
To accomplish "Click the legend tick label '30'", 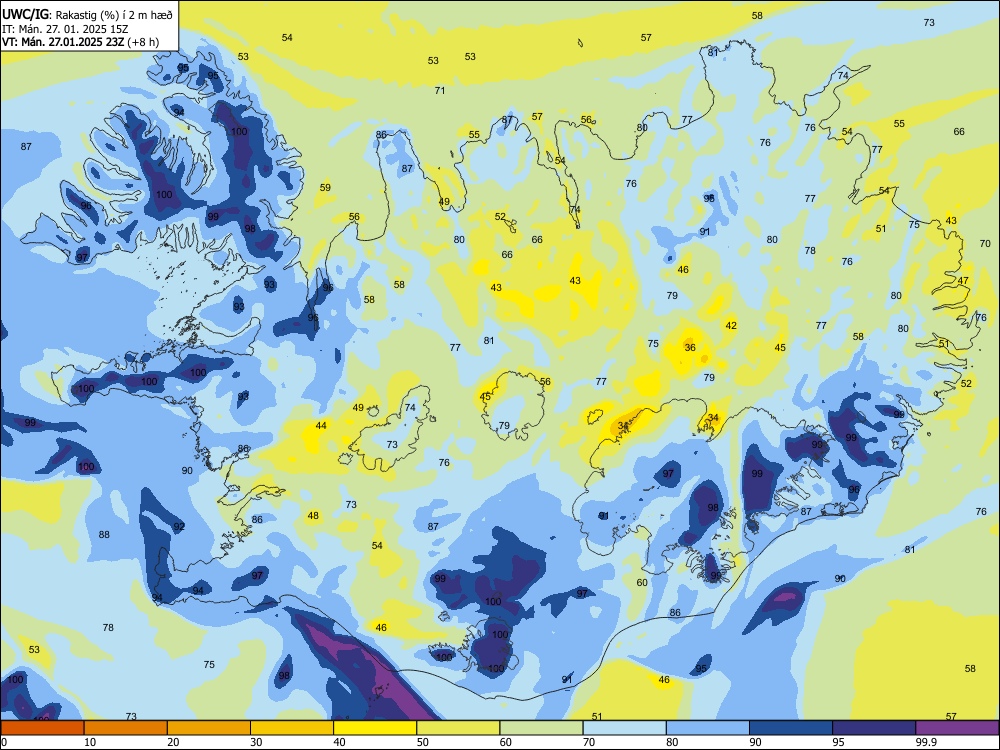I will 256,742.
